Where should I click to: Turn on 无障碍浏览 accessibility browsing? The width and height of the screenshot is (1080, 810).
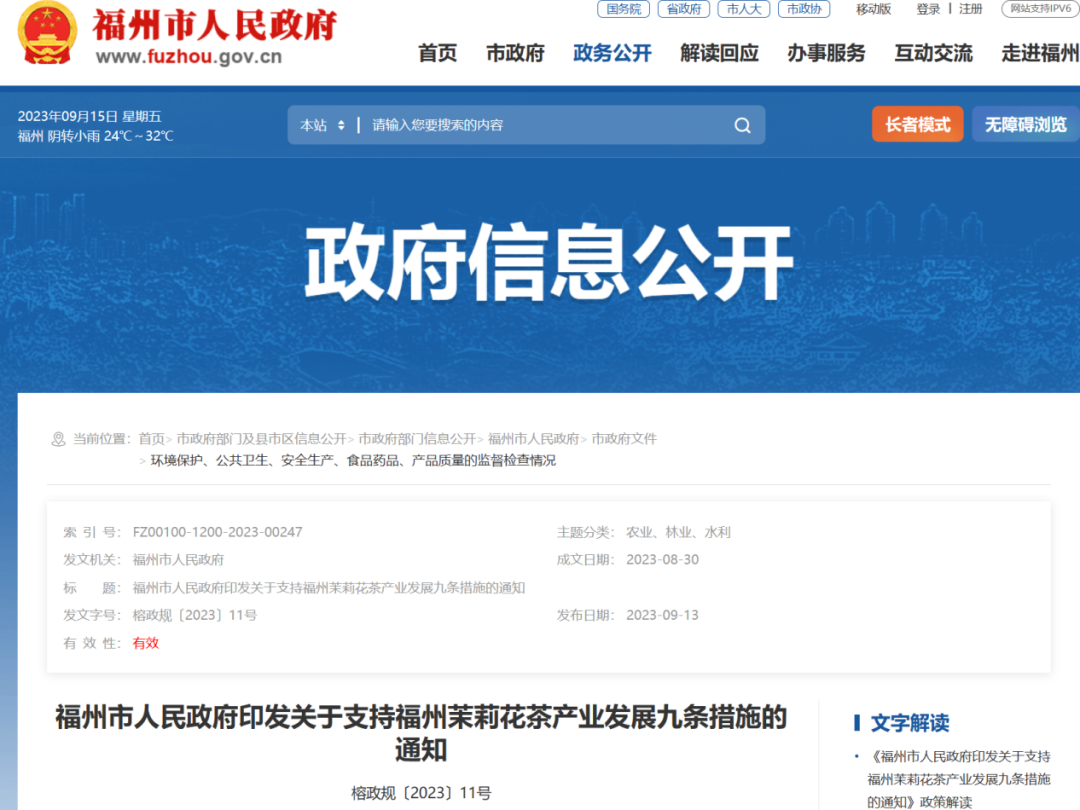click(x=1025, y=125)
